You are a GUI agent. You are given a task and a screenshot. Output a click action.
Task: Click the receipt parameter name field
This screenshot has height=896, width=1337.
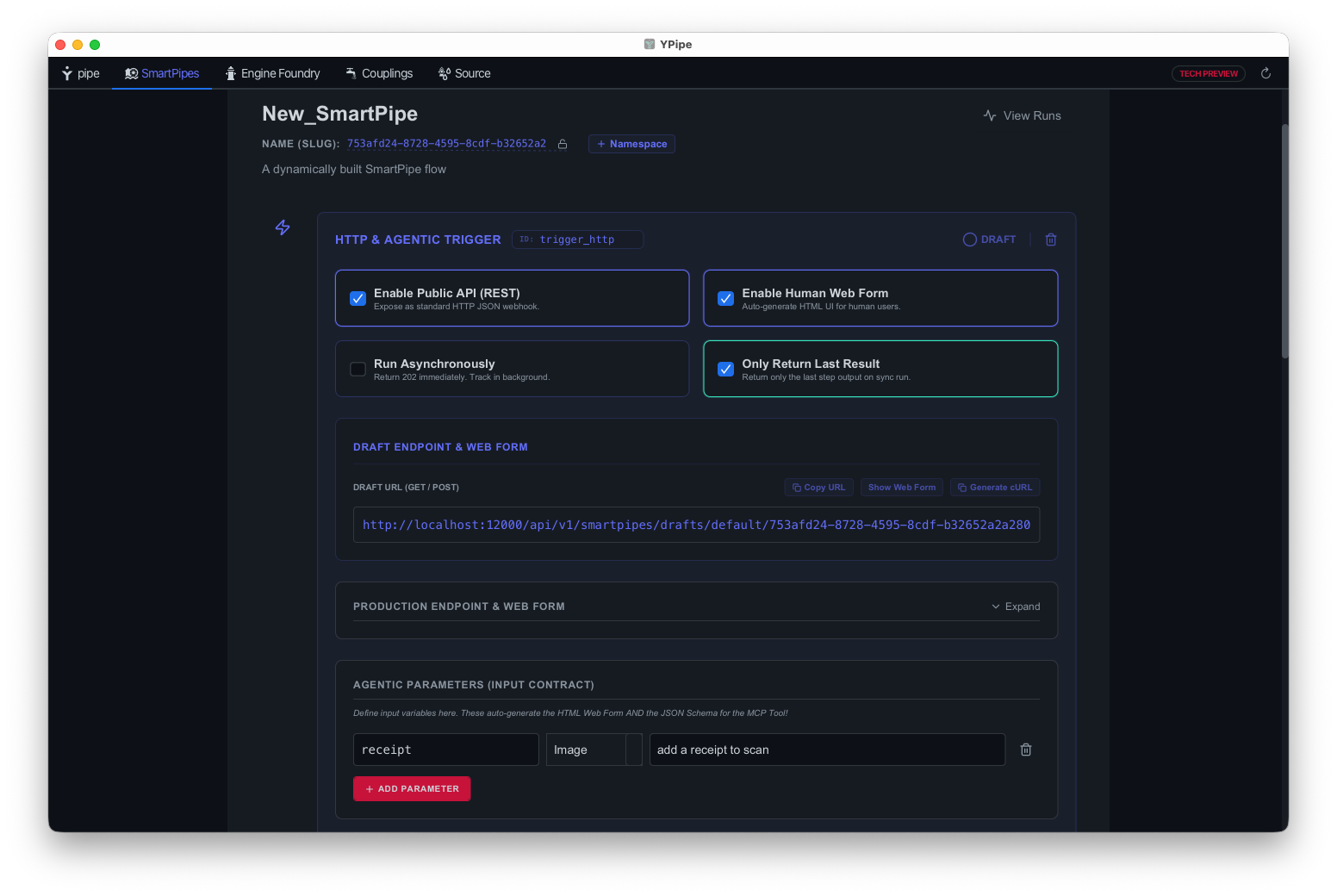point(446,750)
